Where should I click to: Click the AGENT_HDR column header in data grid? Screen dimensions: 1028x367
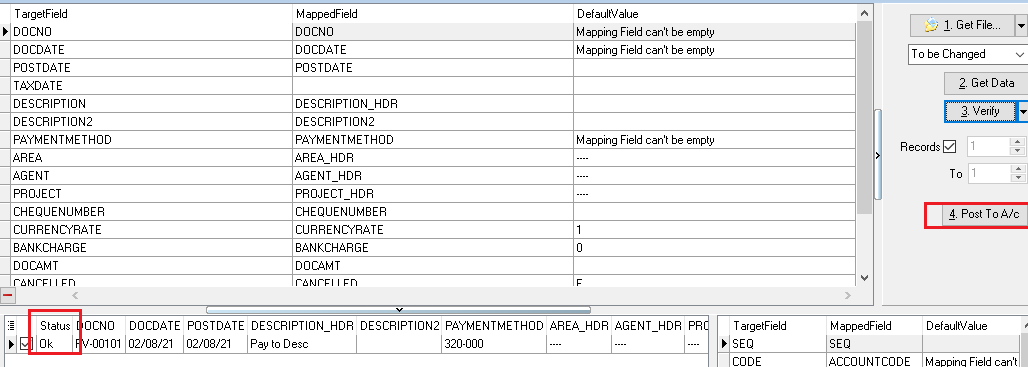pyautogui.click(x=648, y=326)
